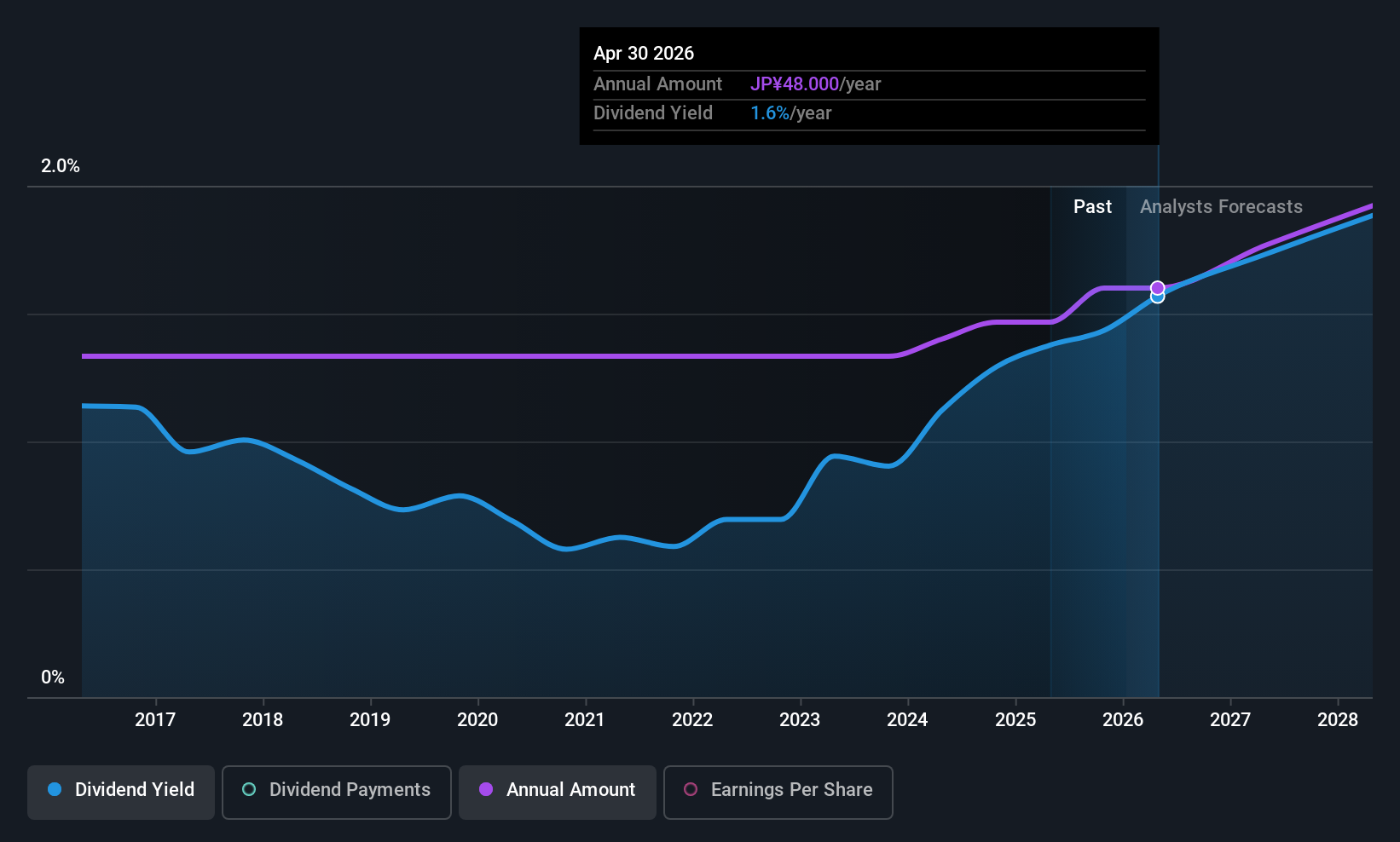Click the 2023 x-axis label
The image size is (1400, 842).
800,719
